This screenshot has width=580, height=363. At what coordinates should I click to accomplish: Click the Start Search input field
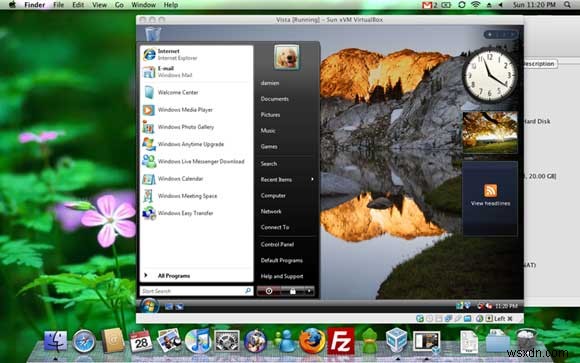196,291
